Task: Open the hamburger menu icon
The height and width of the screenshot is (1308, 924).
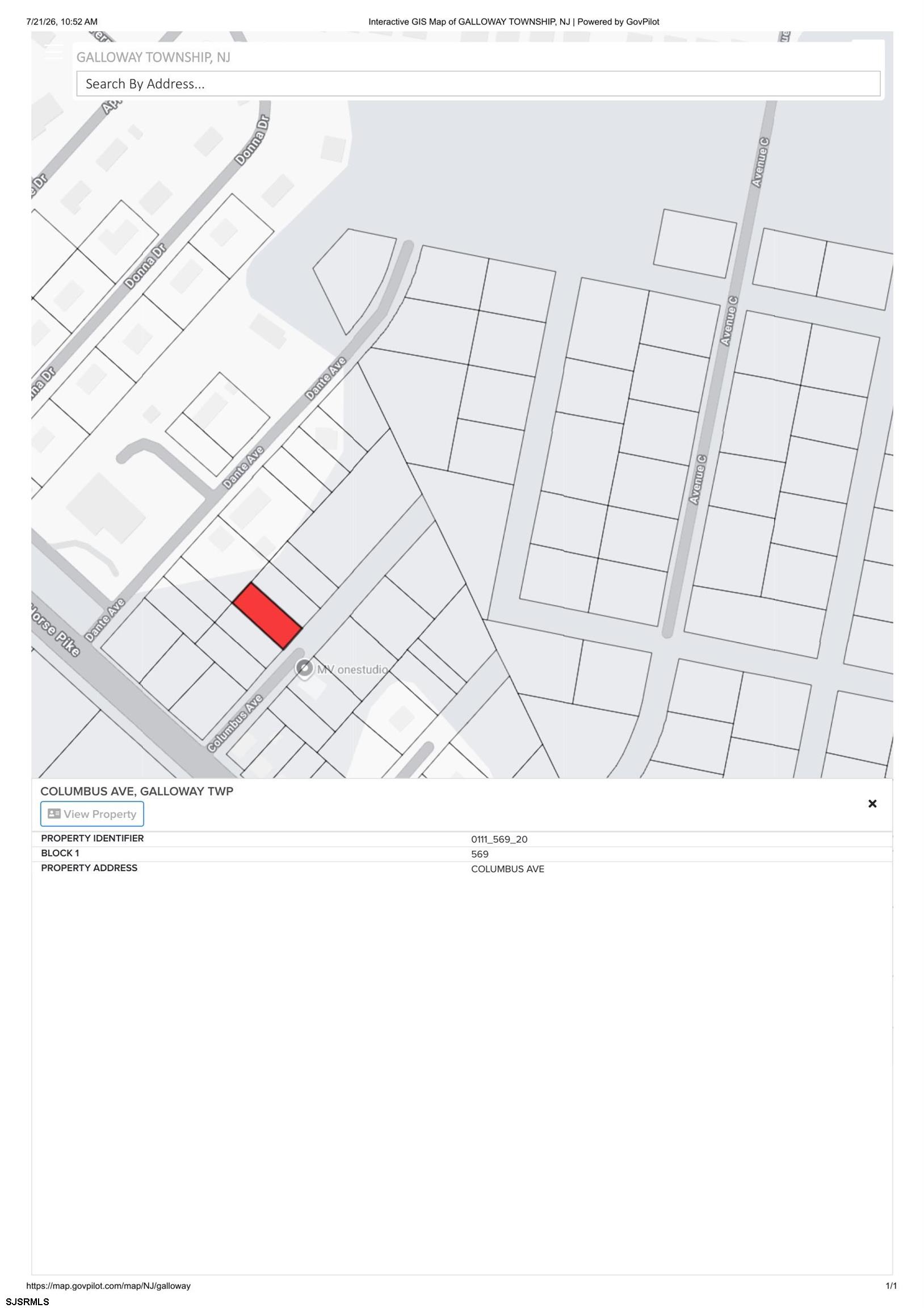Action: tap(54, 51)
